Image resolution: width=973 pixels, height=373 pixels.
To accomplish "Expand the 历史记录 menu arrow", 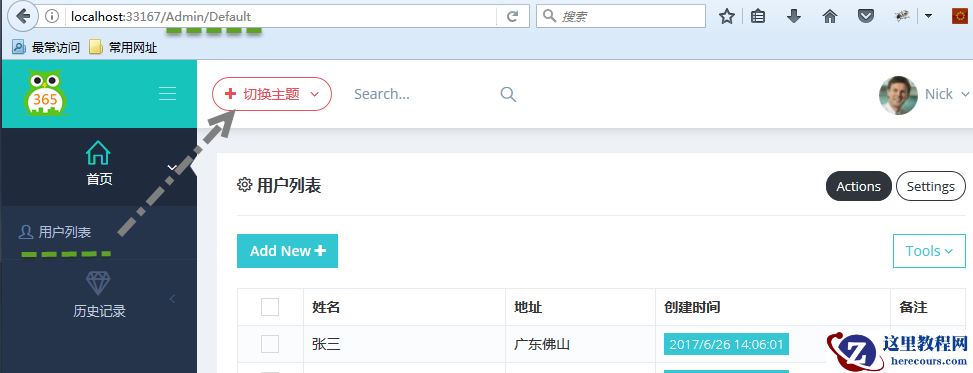I will click(x=172, y=299).
